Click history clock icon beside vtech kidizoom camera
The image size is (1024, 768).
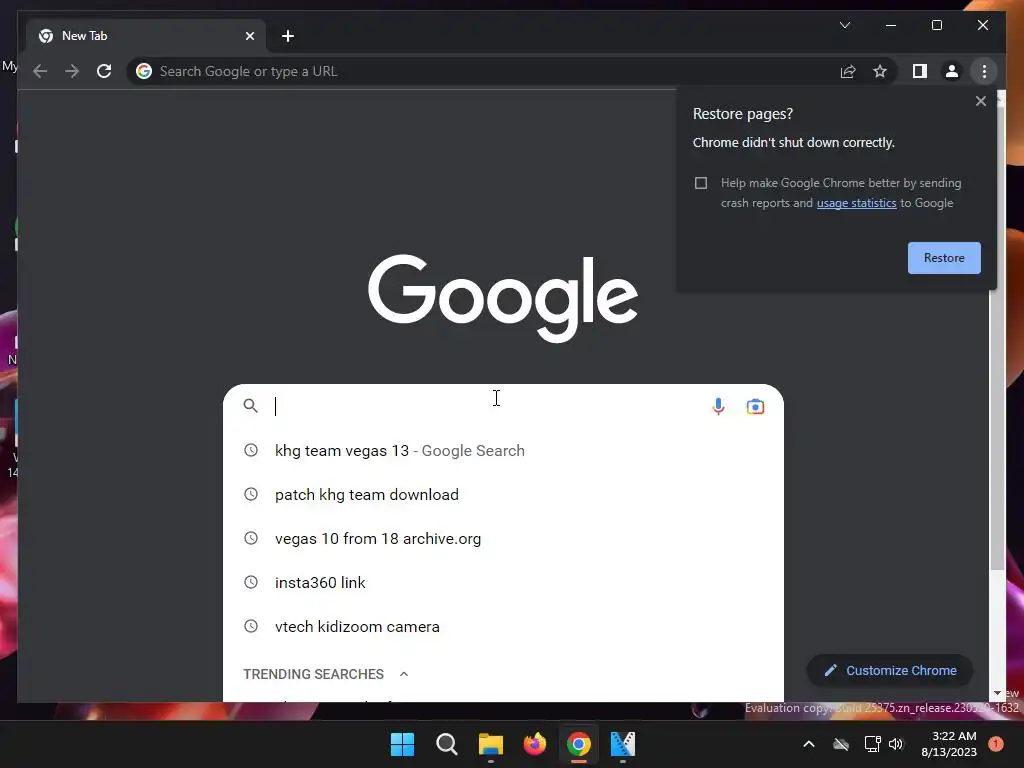(x=251, y=626)
